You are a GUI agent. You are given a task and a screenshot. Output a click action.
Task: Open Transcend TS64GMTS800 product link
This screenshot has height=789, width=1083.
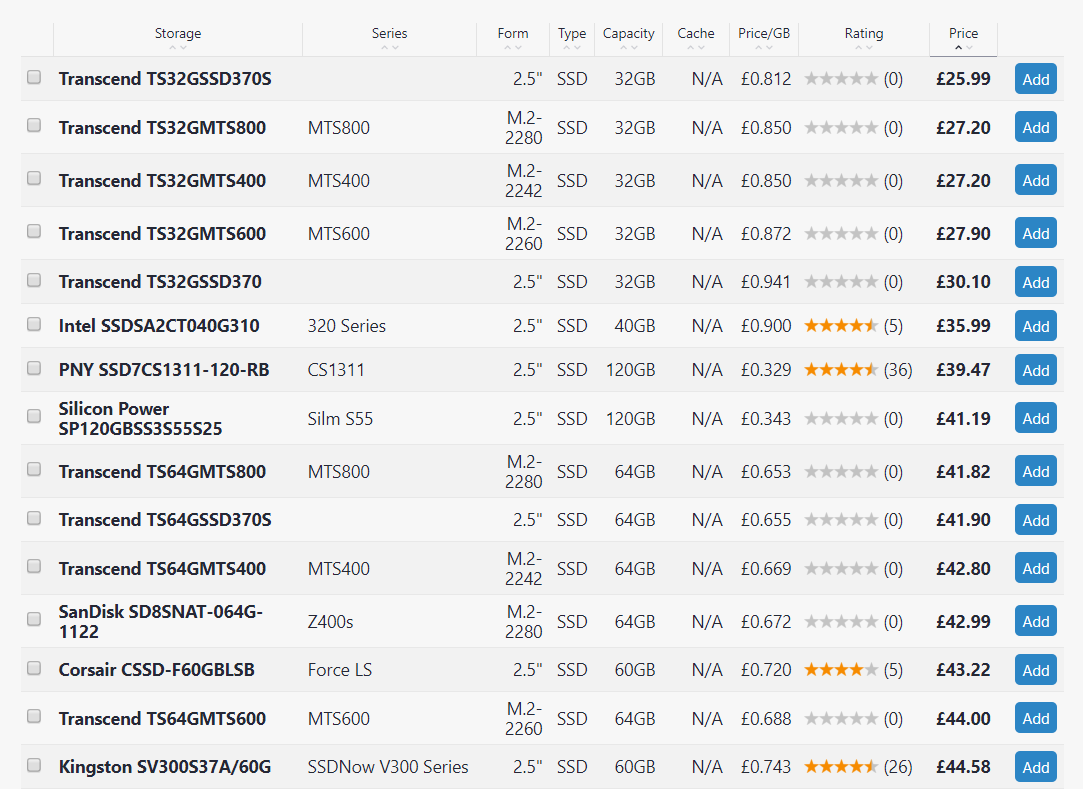click(x=162, y=471)
